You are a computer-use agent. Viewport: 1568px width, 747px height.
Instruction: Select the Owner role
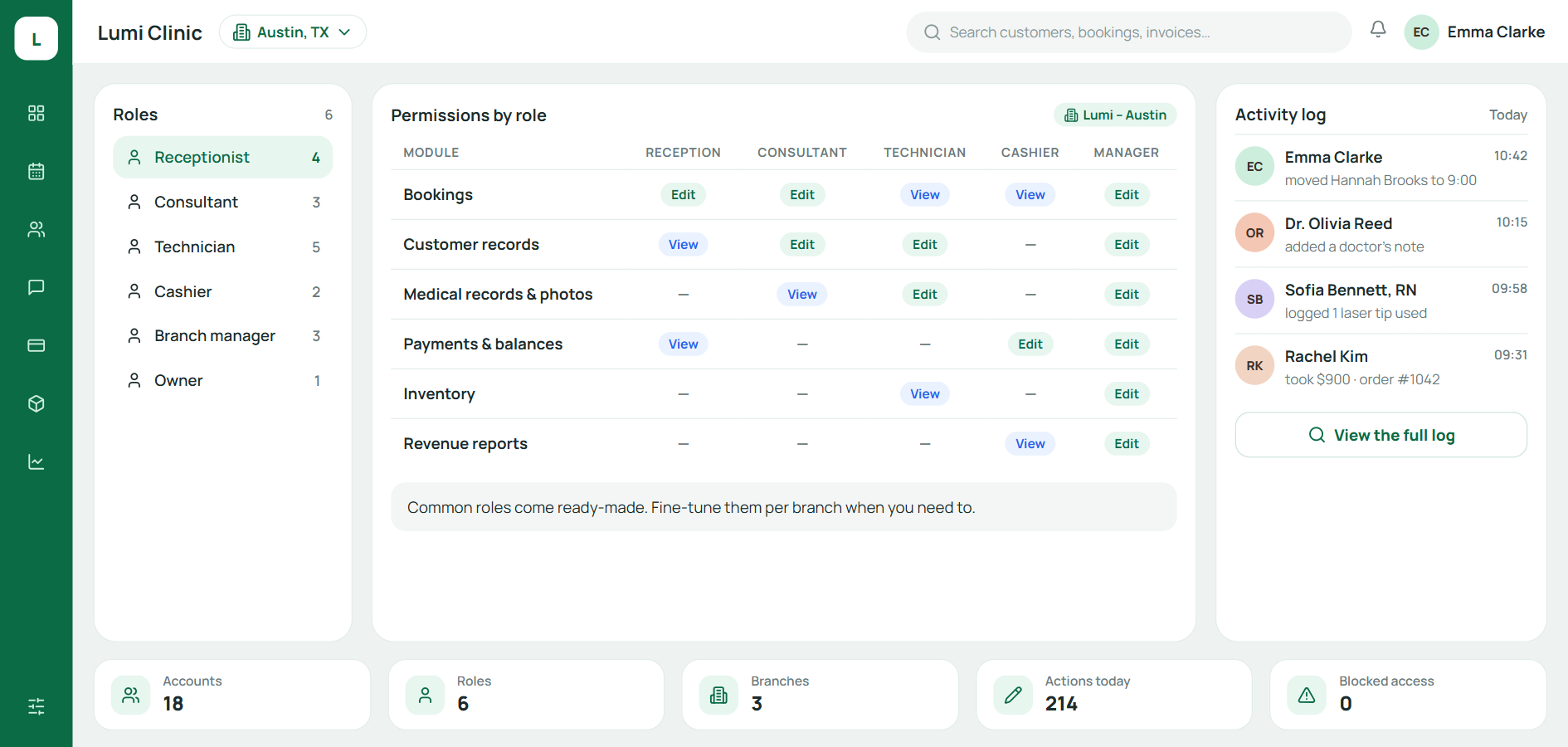[x=223, y=381]
